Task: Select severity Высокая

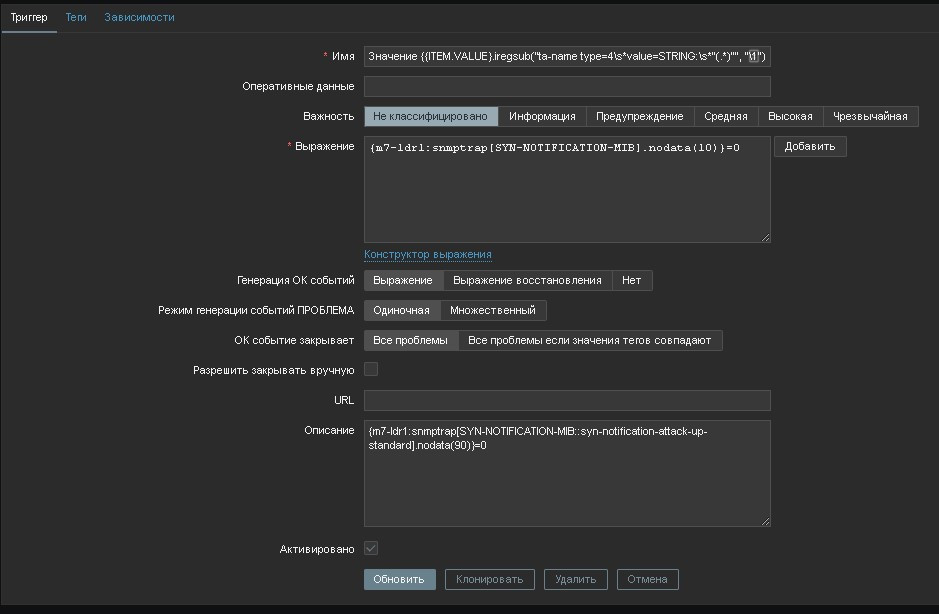Action: tap(790, 116)
